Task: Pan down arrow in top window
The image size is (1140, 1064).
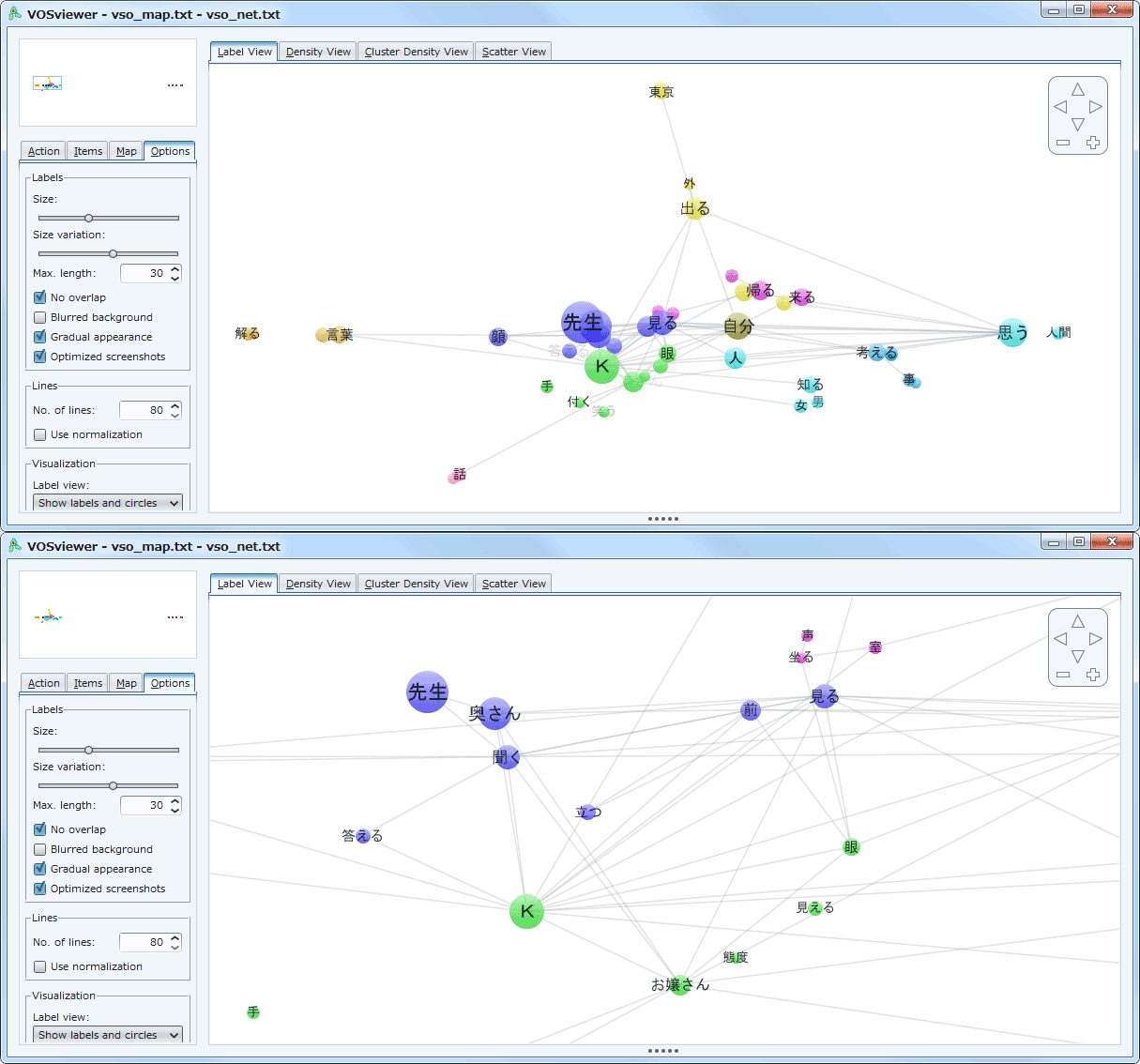Action: [1078, 125]
